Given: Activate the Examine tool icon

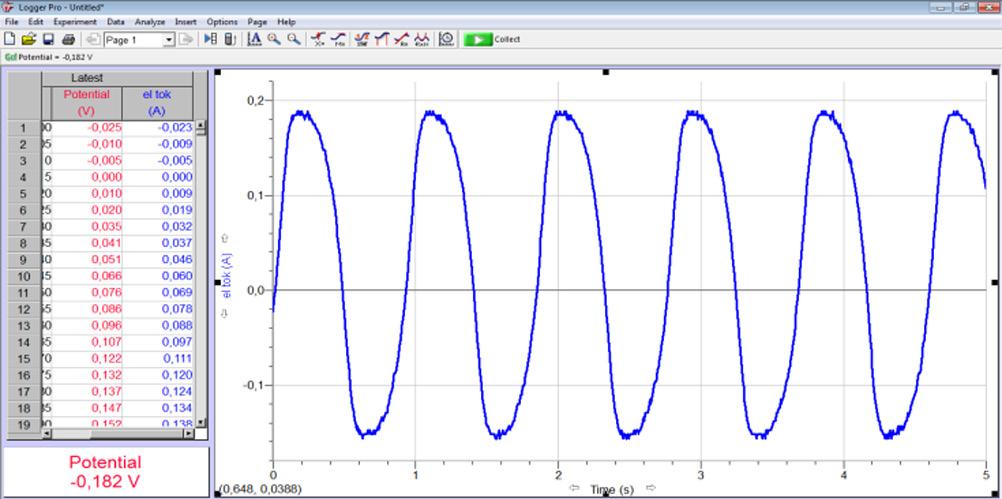Looking at the screenshot, I should point(318,39).
